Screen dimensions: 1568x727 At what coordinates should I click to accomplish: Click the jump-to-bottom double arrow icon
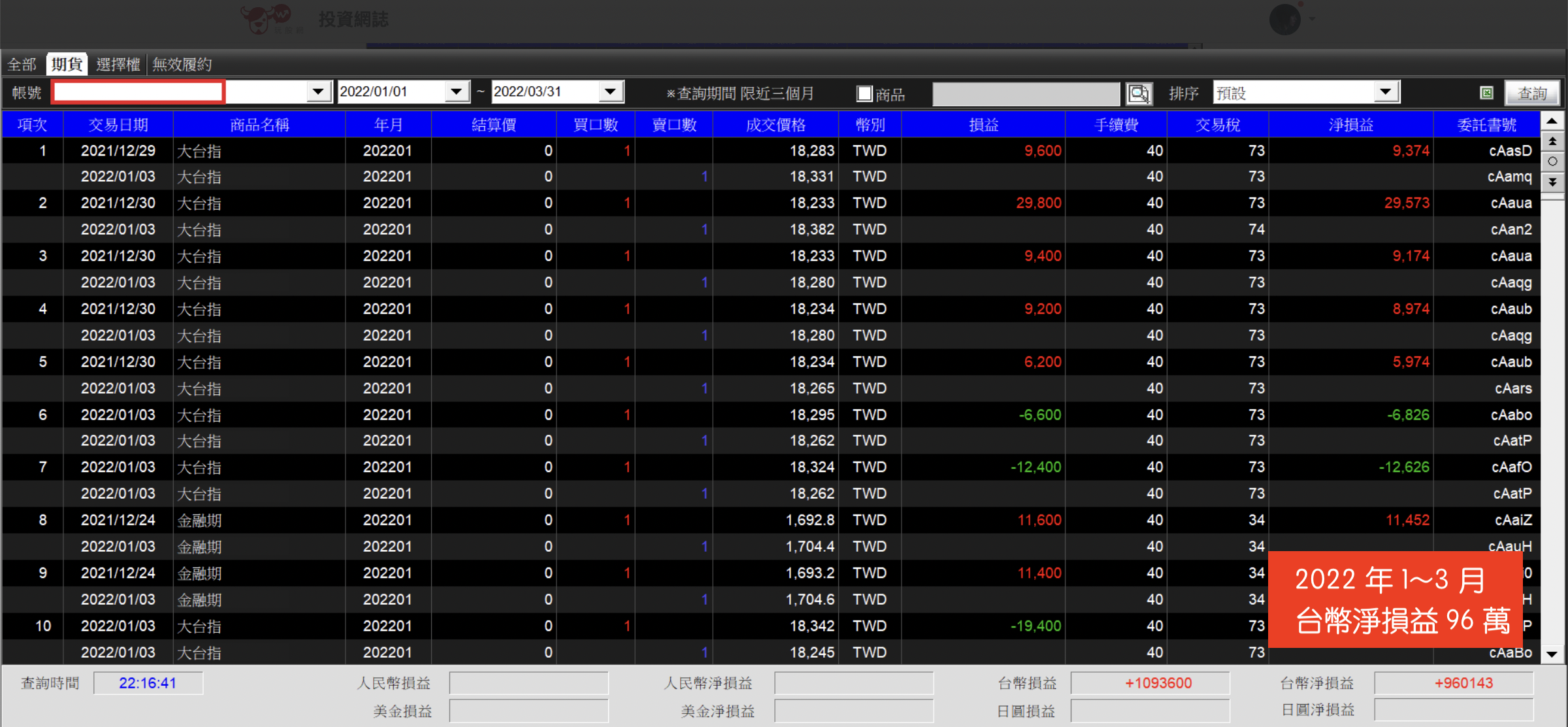[1552, 182]
